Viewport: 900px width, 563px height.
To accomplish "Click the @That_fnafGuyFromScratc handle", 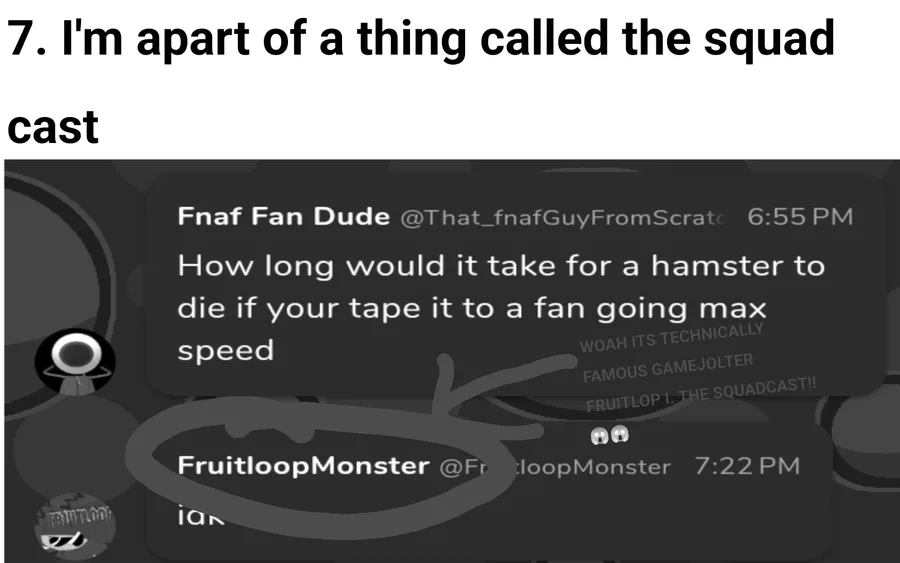I will 564,218.
